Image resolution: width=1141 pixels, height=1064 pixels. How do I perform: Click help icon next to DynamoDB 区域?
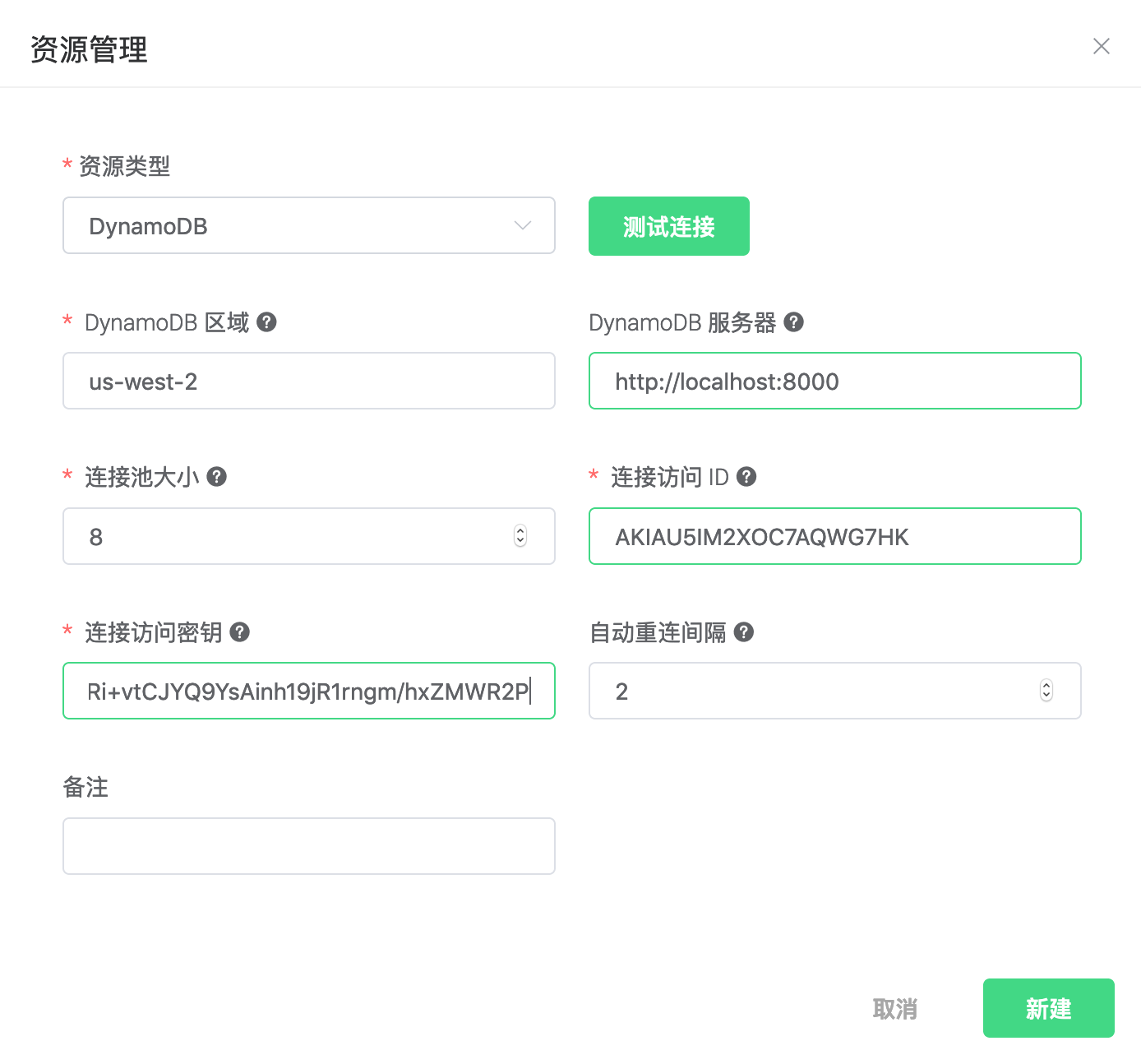266,322
